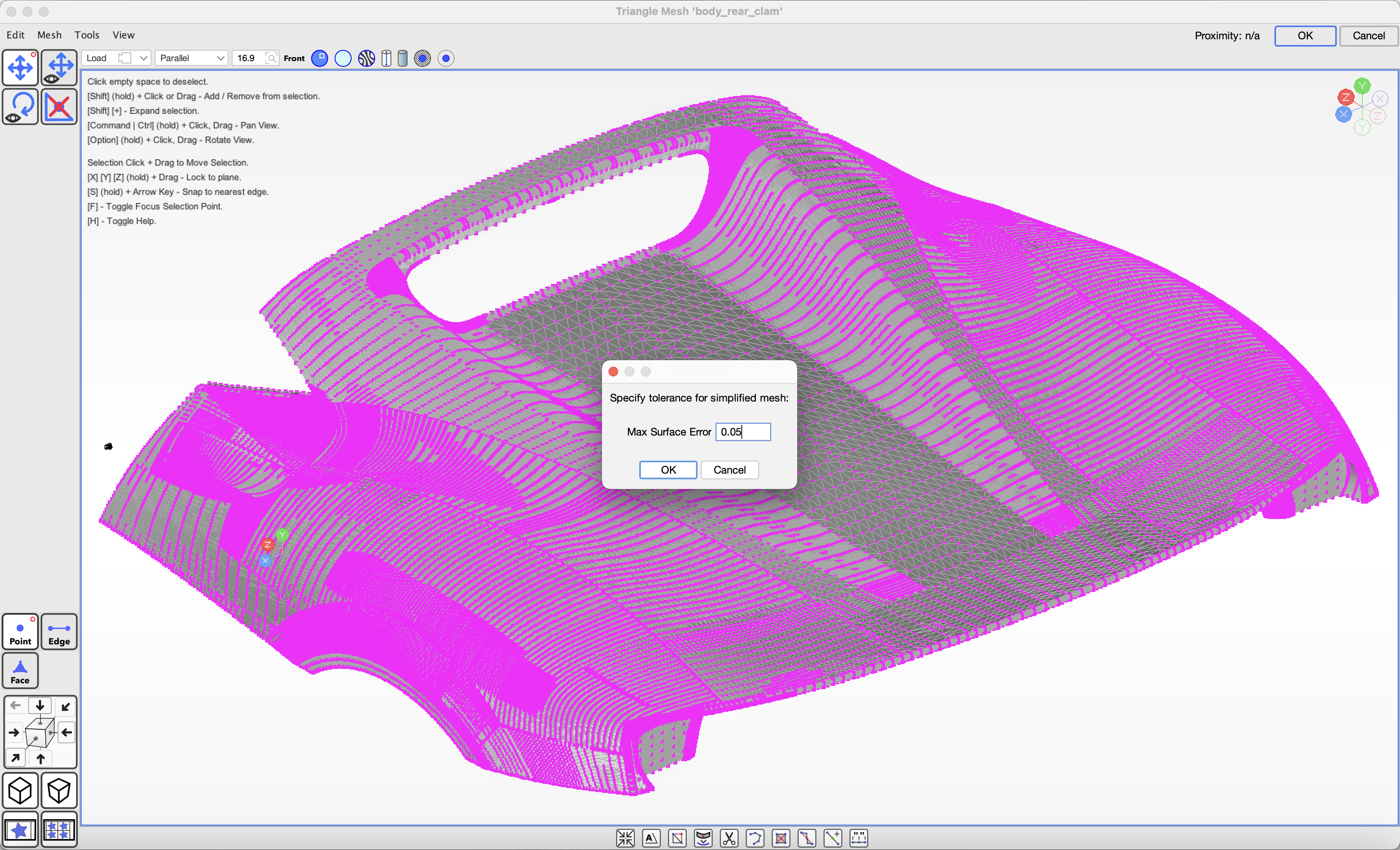
Task: Click the collapse-to-point arrows icon
Action: pos(625,837)
